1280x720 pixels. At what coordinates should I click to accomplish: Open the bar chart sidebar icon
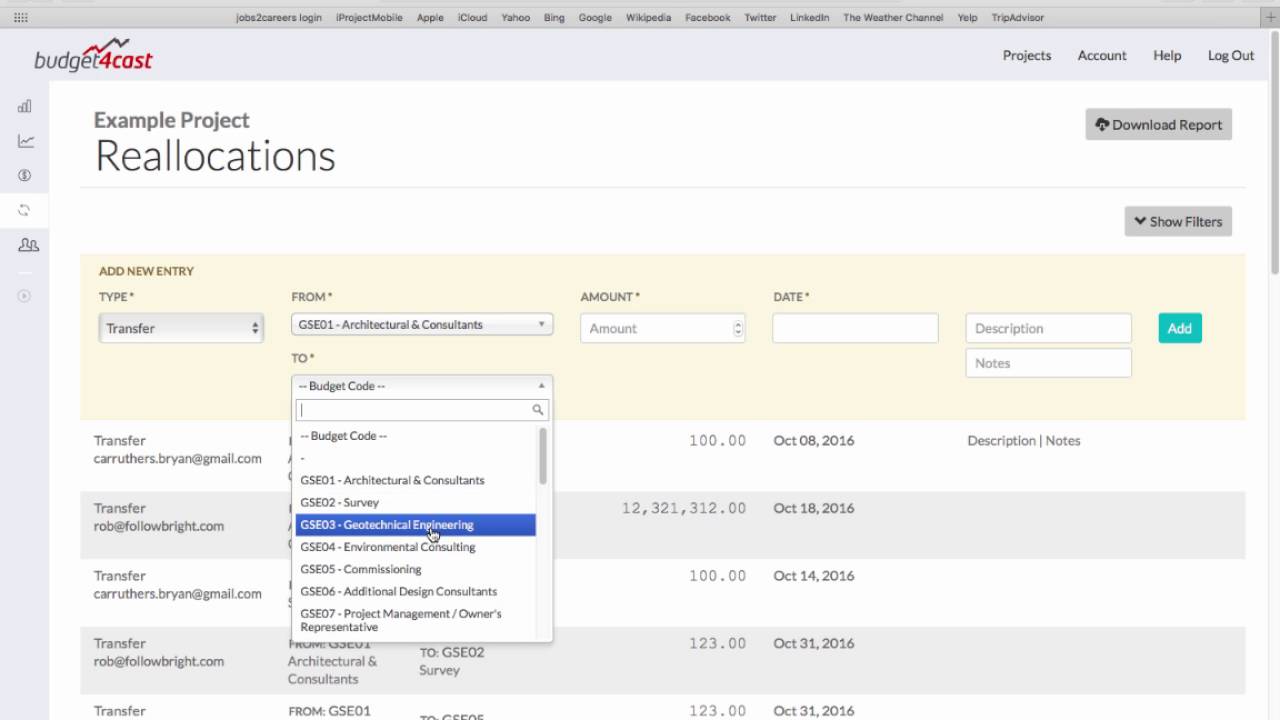click(25, 107)
